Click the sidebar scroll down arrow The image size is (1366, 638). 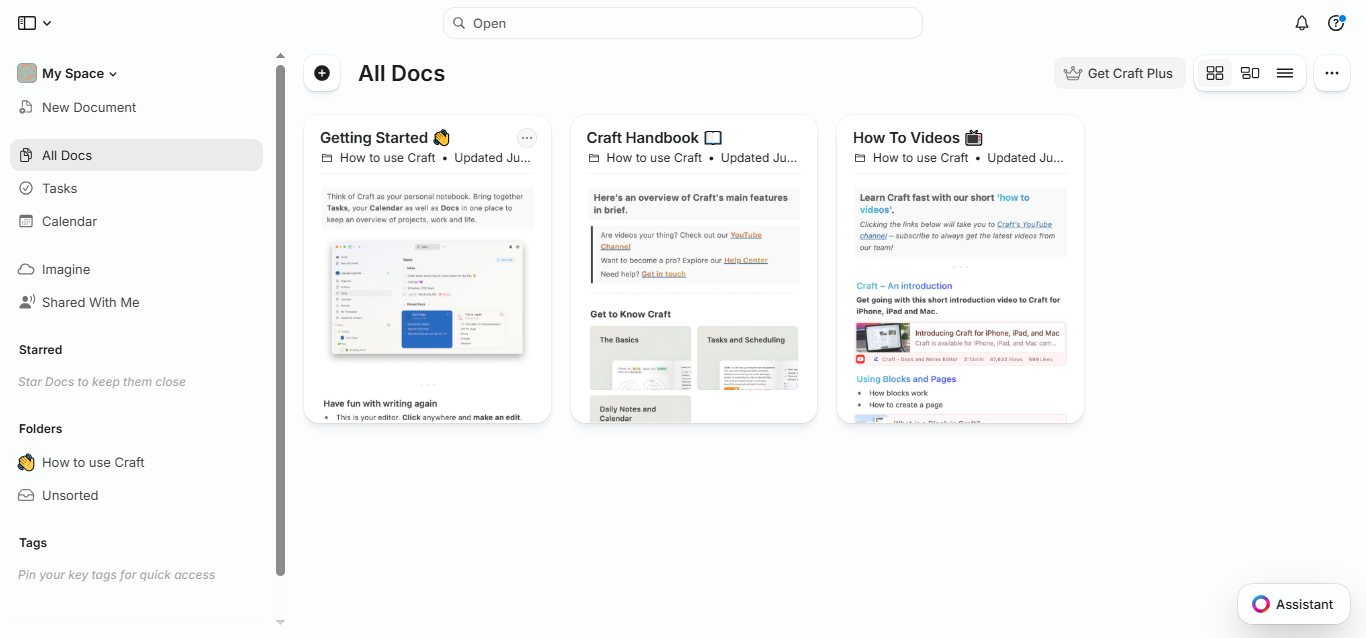click(x=280, y=622)
